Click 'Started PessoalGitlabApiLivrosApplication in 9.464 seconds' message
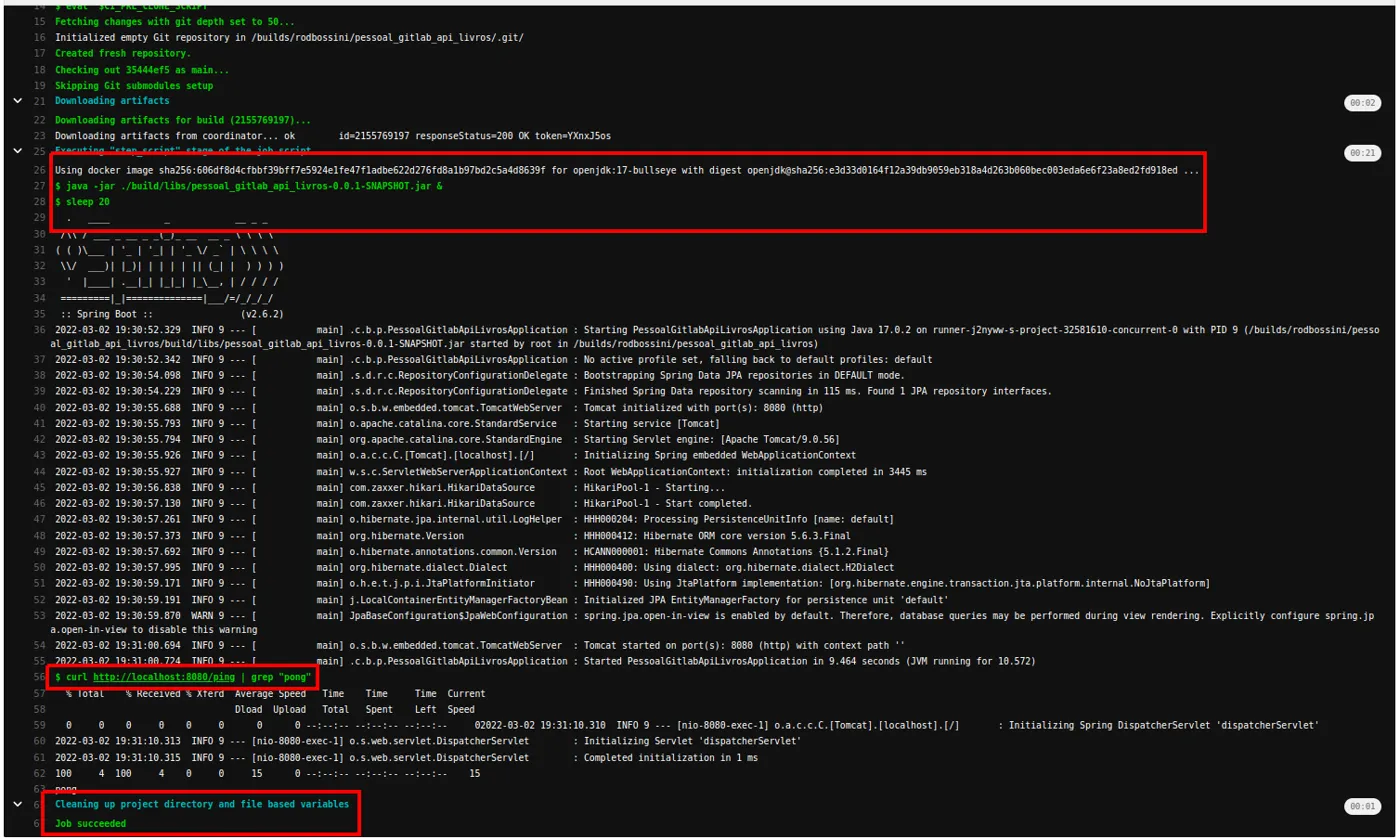This screenshot has height=839, width=1400. coord(810,661)
